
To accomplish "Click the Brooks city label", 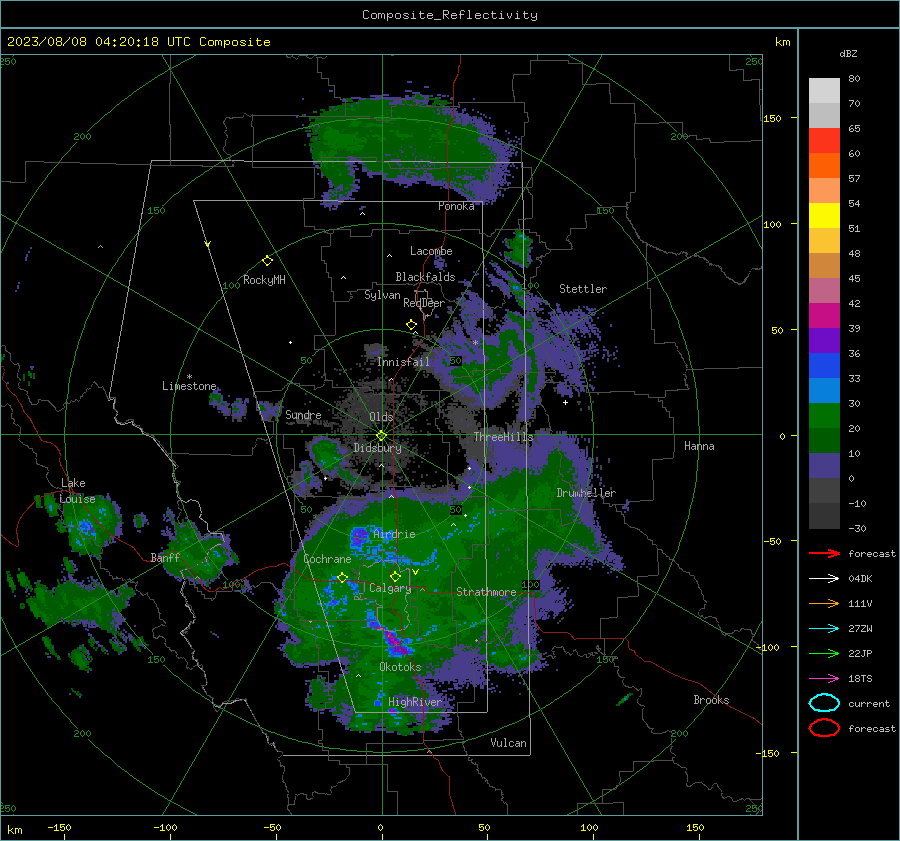I will click(x=711, y=700).
